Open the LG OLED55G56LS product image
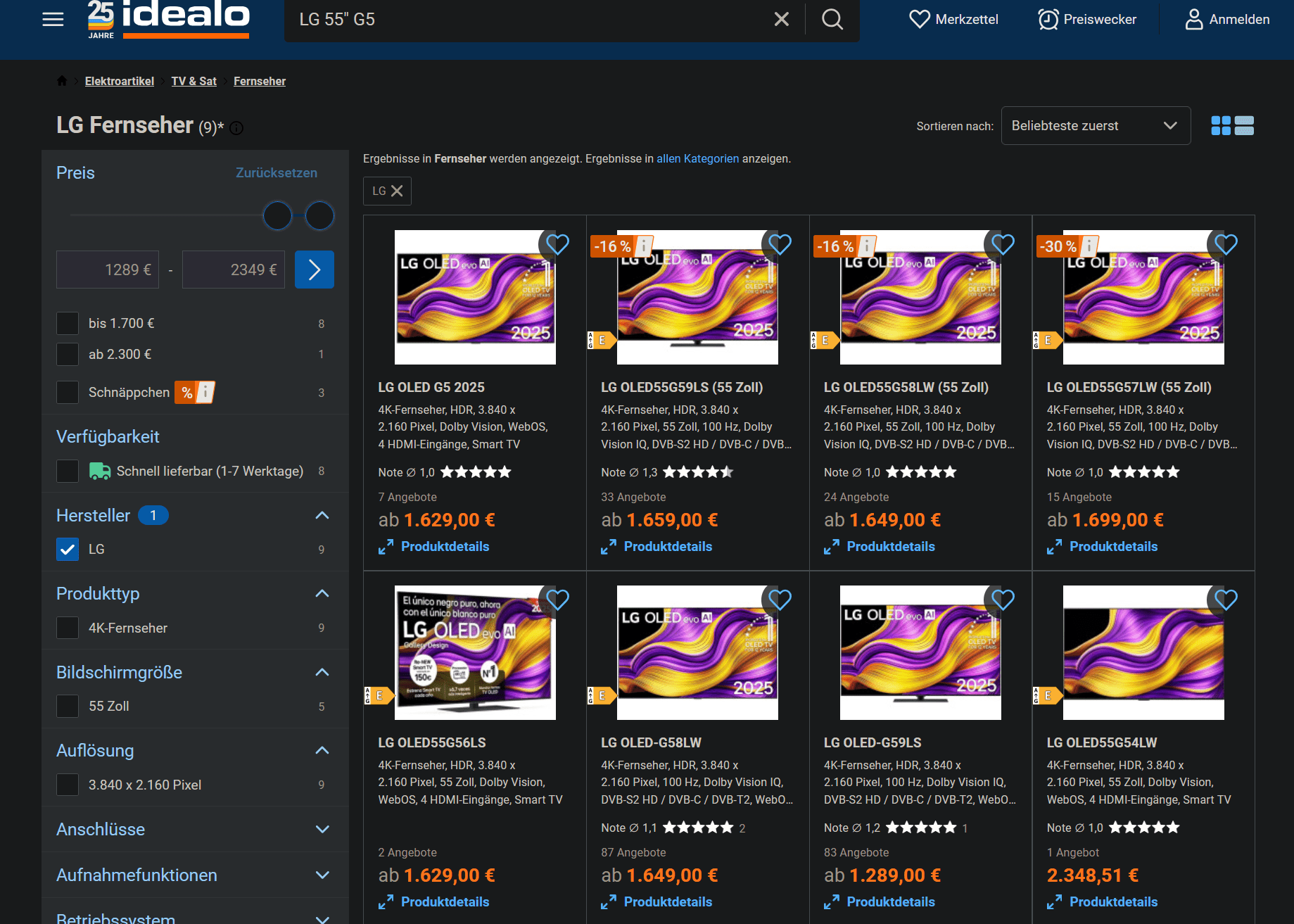 coord(475,653)
